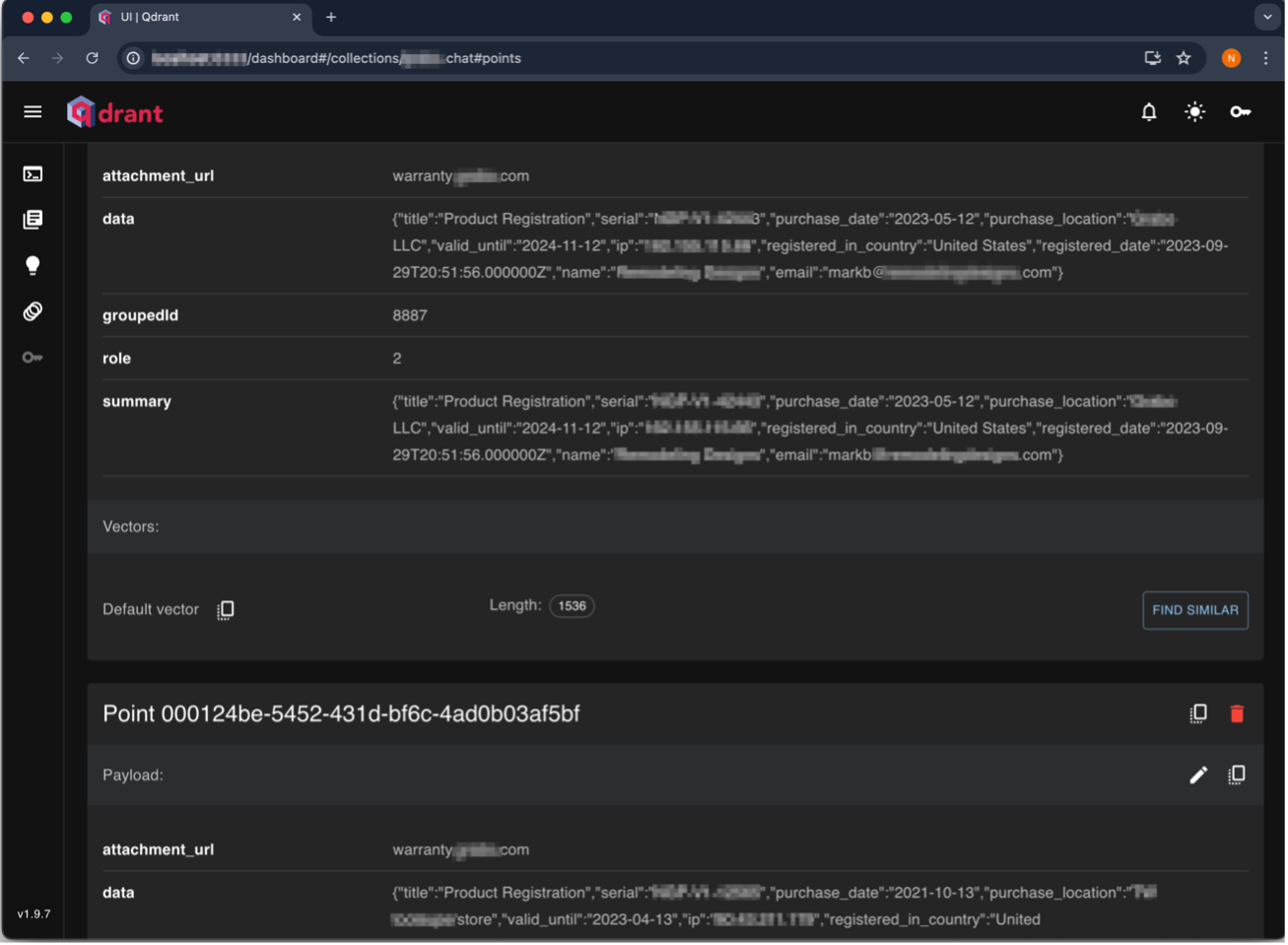The image size is (1288, 945).
Task: Edit the payload with the pencil icon
Action: coord(1198,776)
